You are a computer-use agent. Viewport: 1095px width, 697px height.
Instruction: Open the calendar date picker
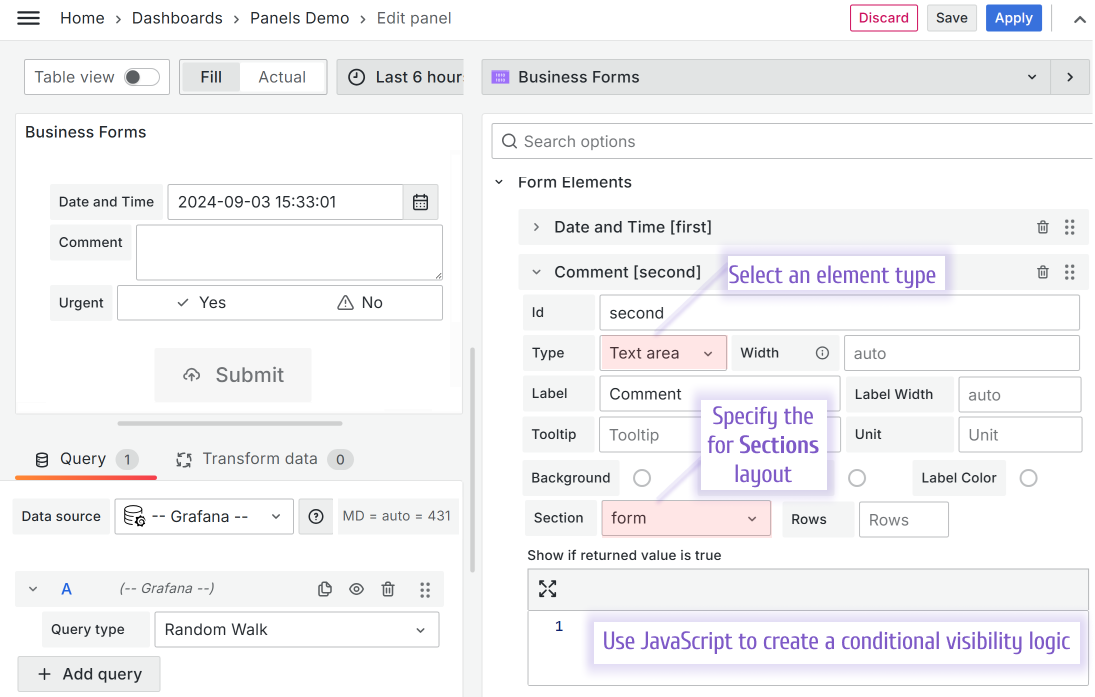pyautogui.click(x=420, y=202)
